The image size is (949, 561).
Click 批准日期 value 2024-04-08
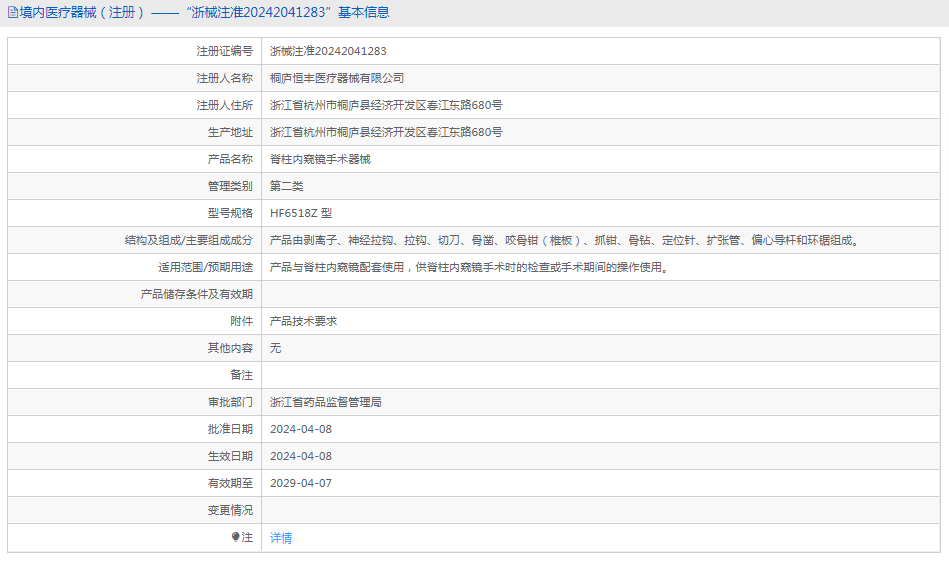point(301,429)
